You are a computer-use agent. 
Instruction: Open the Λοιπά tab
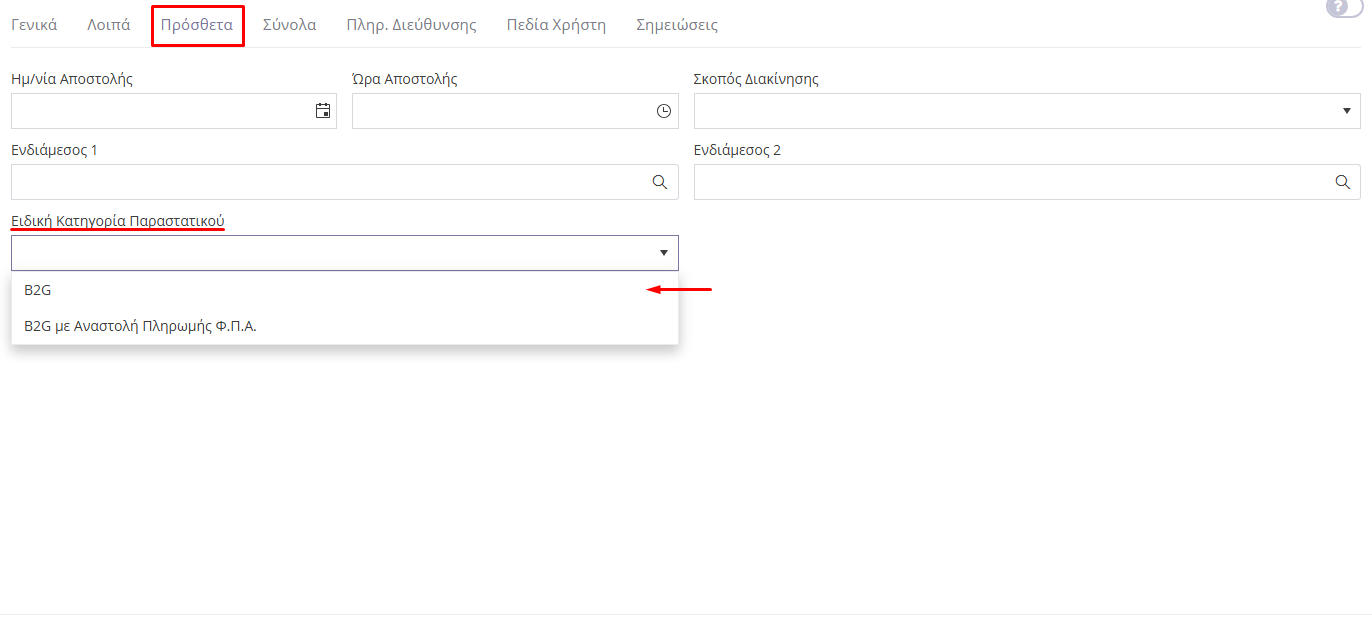(x=109, y=25)
